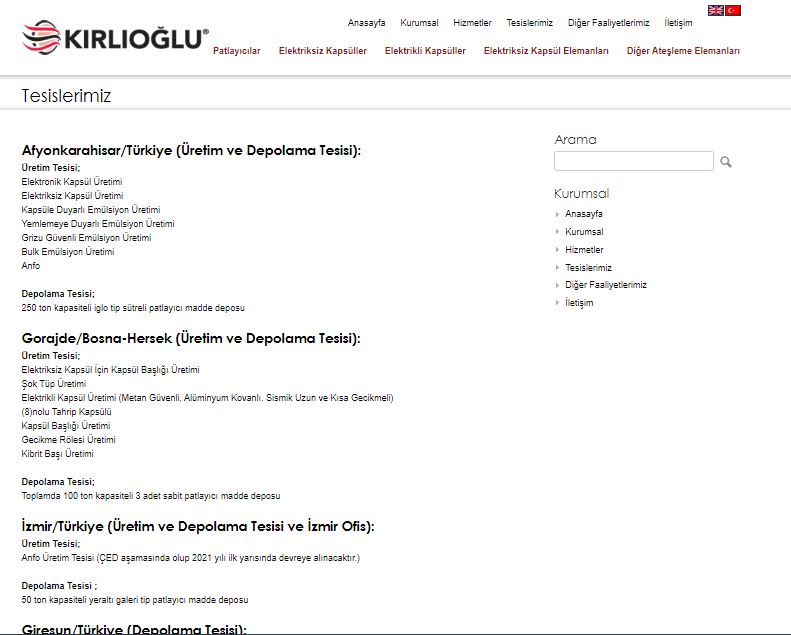Click the text 'Grizu Güvenli Emülsiyon Üretimi'
Viewport: 791px width, 635px height.
[86, 238]
